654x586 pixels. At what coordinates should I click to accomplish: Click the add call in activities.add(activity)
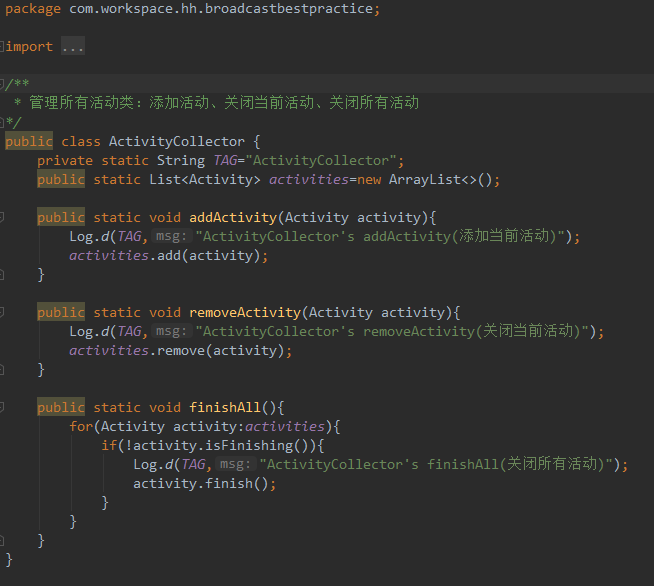pos(169,255)
